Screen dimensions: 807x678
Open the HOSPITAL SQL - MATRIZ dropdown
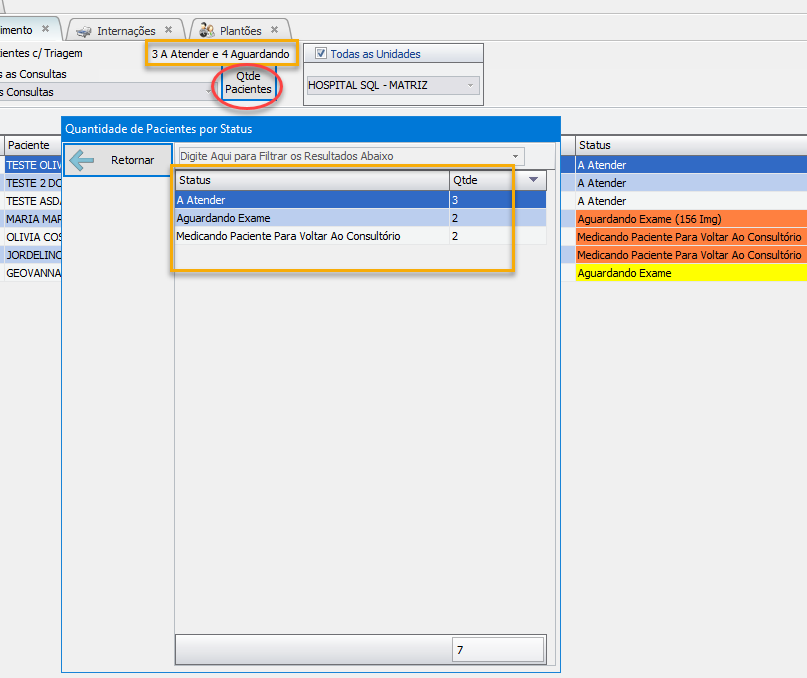pyautogui.click(x=470, y=86)
